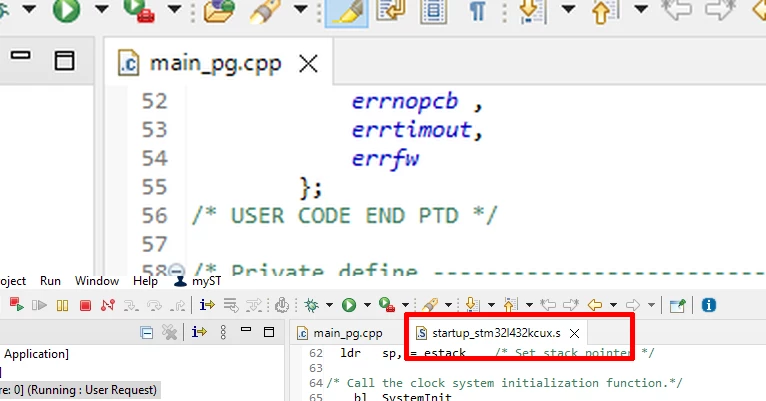766x401 pixels.
Task: Click the Step Return debug icon
Action: (x=177, y=306)
